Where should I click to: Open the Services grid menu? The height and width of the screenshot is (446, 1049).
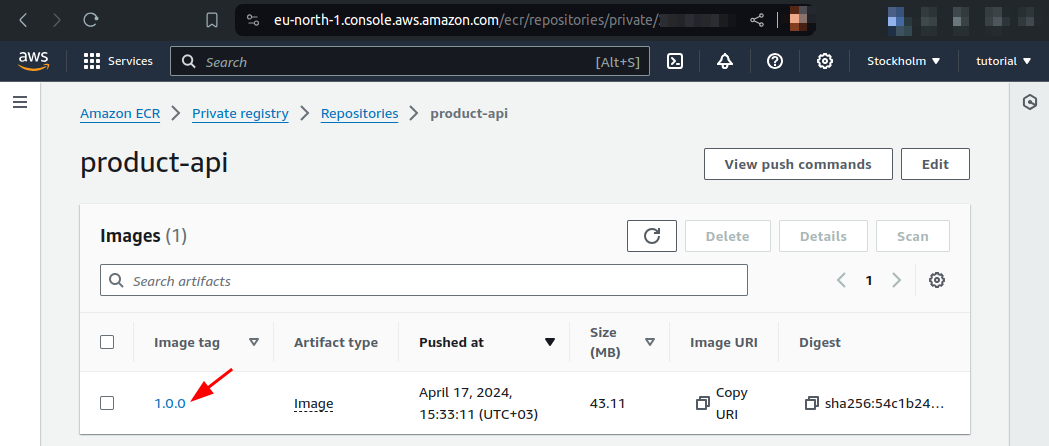pyautogui.click(x=118, y=62)
